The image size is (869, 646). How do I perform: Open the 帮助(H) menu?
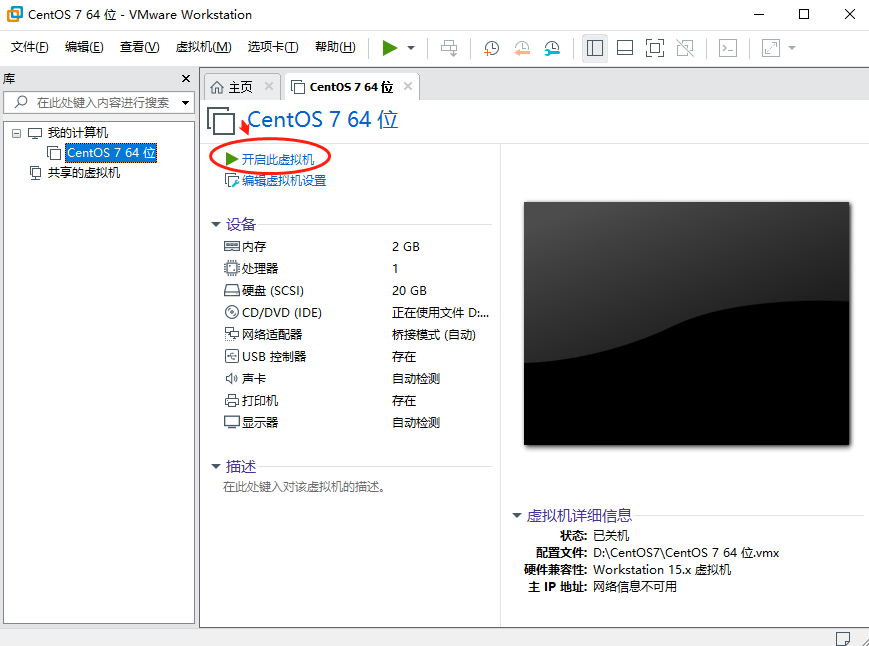point(335,47)
